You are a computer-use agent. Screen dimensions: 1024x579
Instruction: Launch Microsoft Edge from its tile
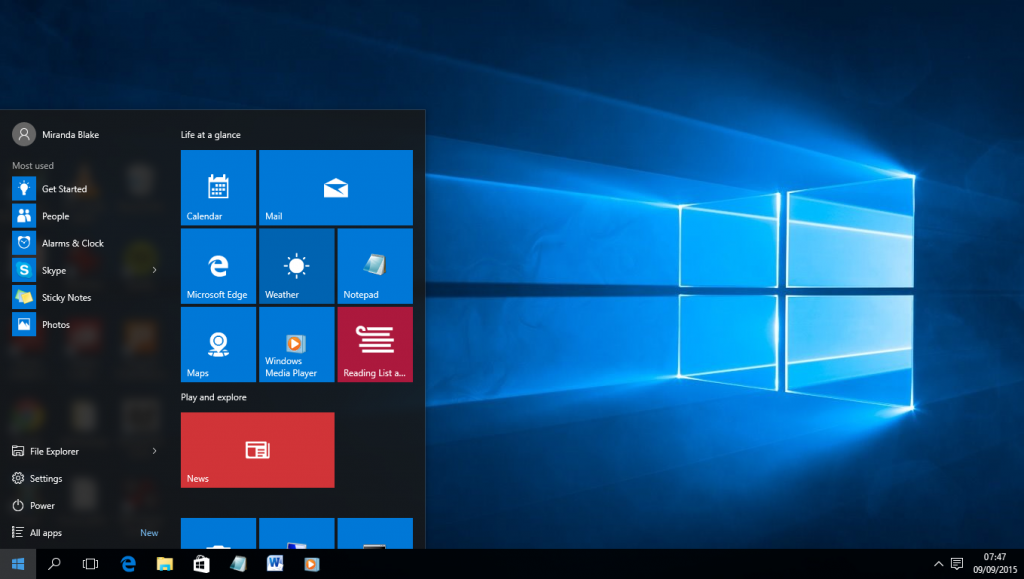pos(218,265)
